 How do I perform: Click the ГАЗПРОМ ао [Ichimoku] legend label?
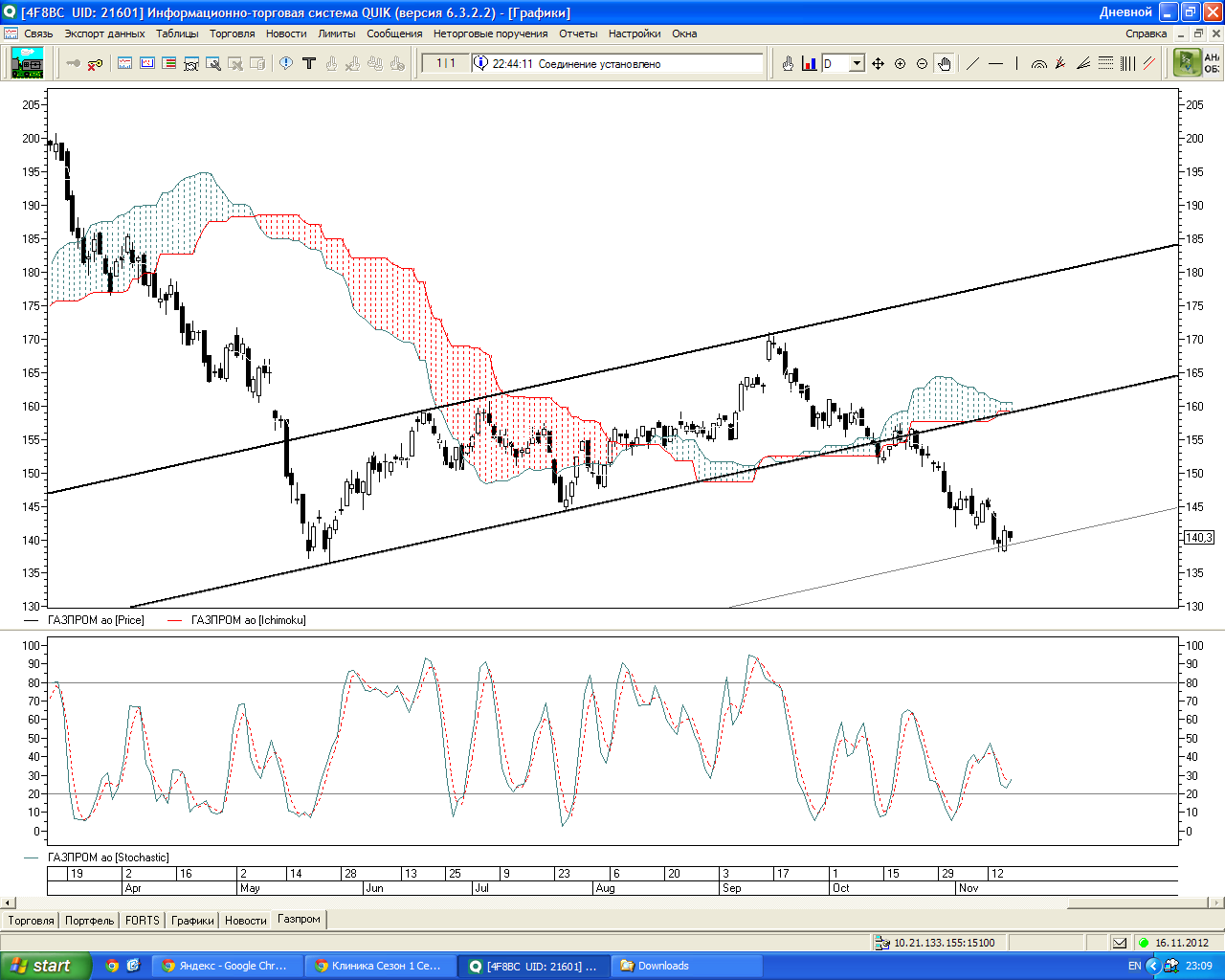tap(249, 620)
